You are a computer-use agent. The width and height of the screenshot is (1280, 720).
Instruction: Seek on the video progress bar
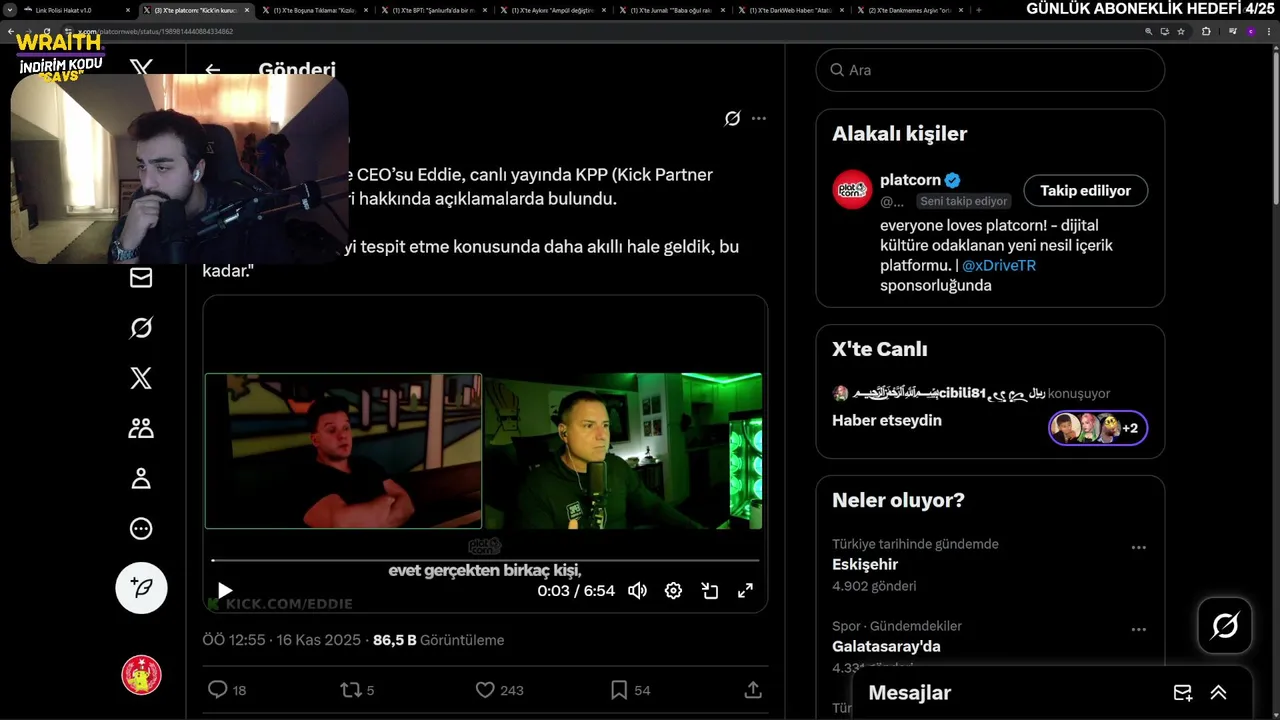pyautogui.click(x=485, y=560)
